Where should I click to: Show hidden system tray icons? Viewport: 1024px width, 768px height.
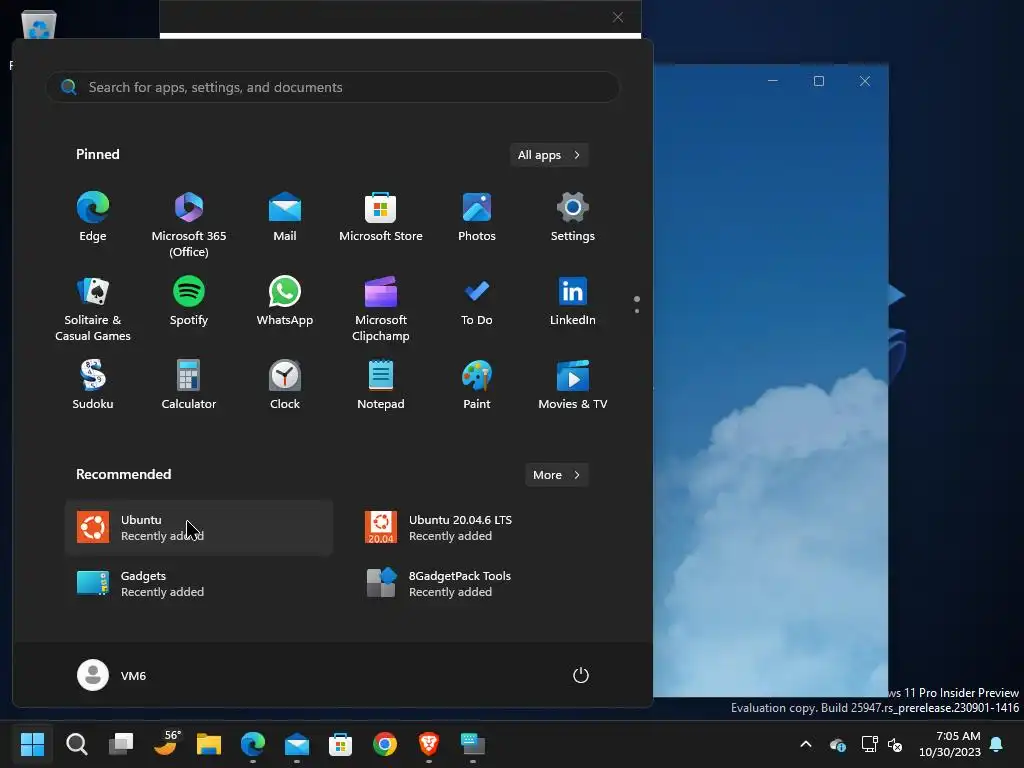click(x=806, y=744)
